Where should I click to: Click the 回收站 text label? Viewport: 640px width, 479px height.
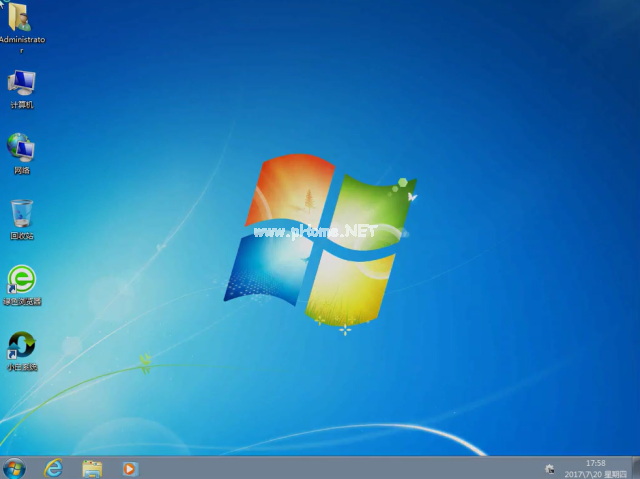pos(22,236)
